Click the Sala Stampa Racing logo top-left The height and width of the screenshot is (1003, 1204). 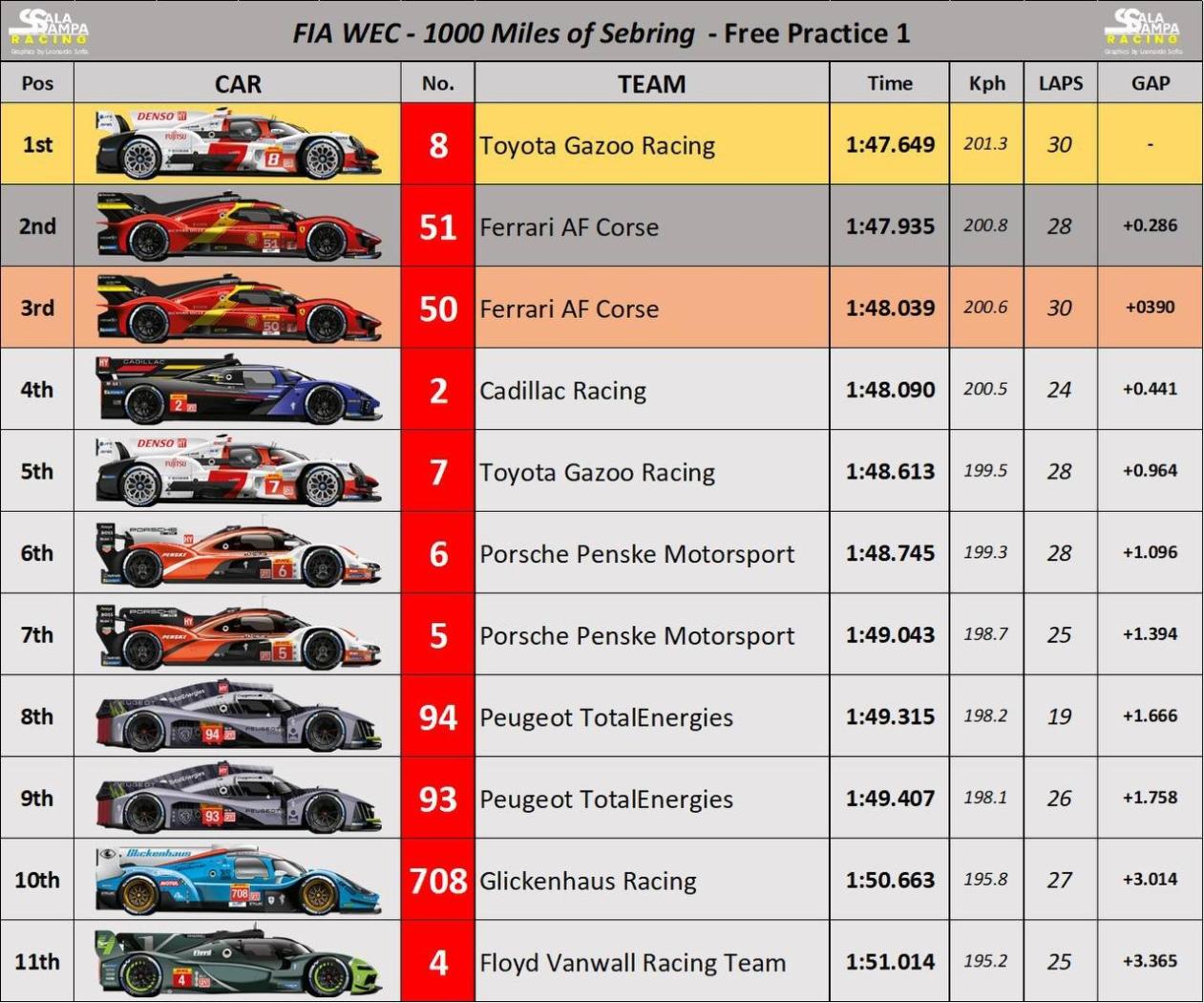[49, 31]
